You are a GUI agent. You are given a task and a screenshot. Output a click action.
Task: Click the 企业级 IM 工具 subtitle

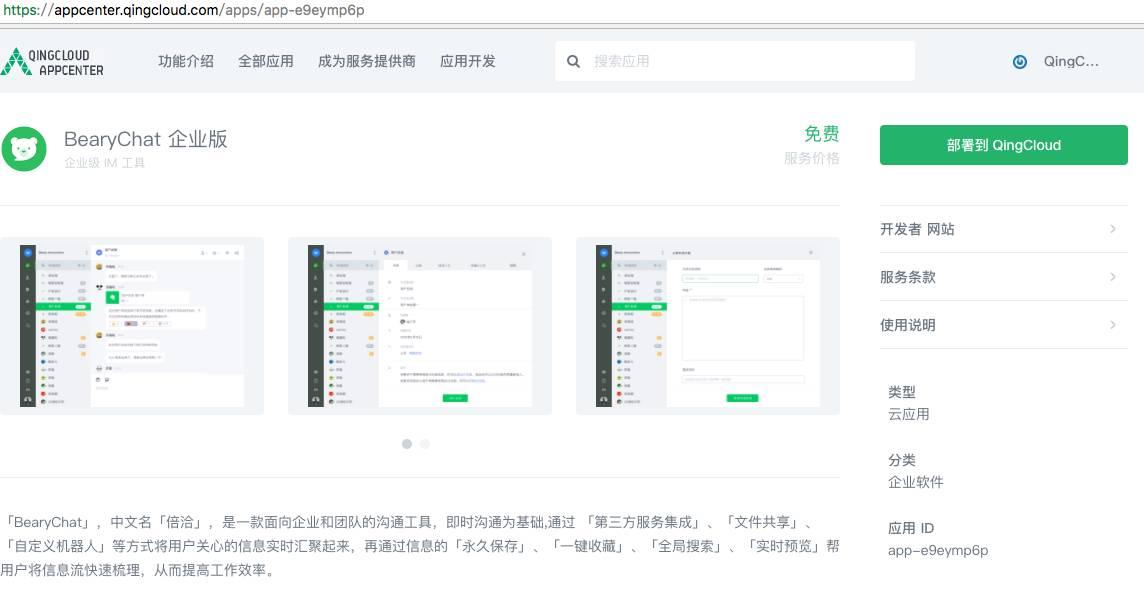point(104,163)
